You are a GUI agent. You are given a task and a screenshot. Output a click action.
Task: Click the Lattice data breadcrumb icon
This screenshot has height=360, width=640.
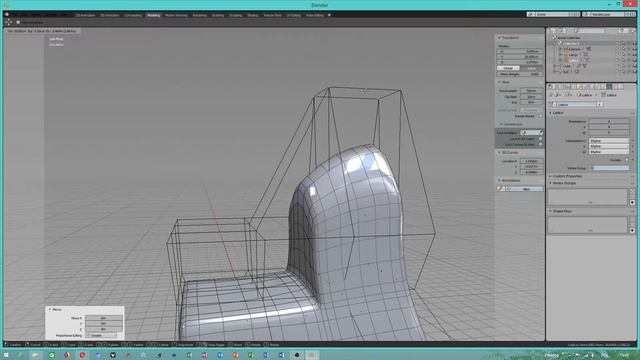pos(604,95)
